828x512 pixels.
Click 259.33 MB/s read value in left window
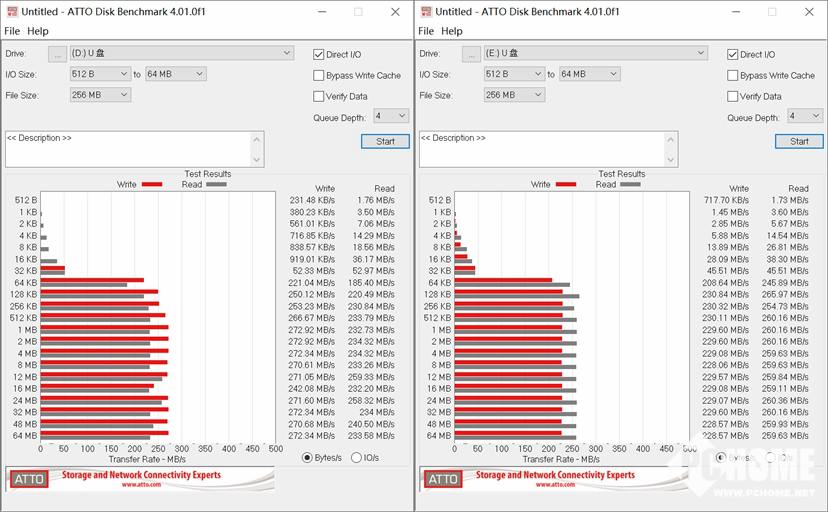[x=371, y=377]
